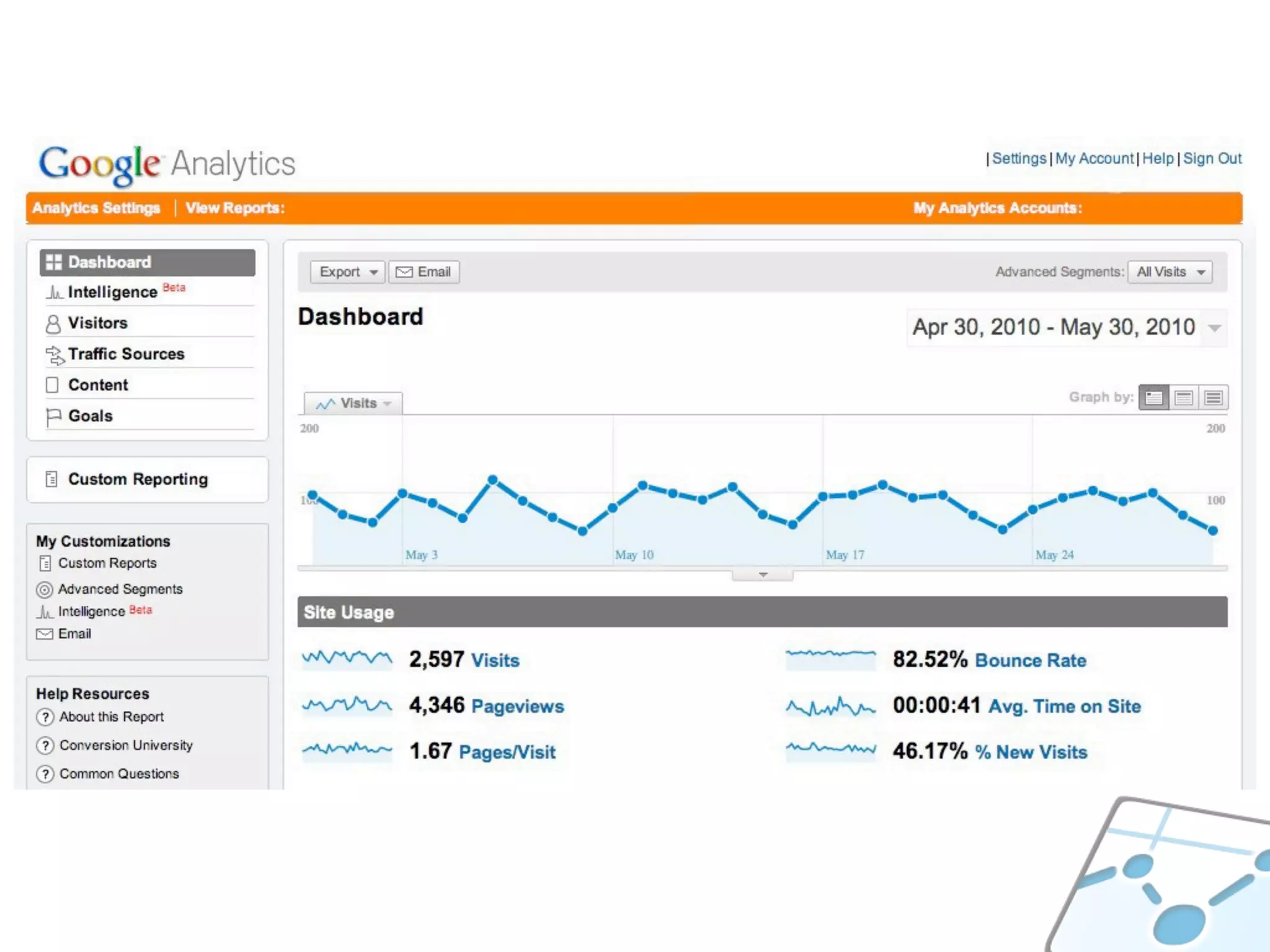Click the May 10 peak data point

(x=642, y=485)
